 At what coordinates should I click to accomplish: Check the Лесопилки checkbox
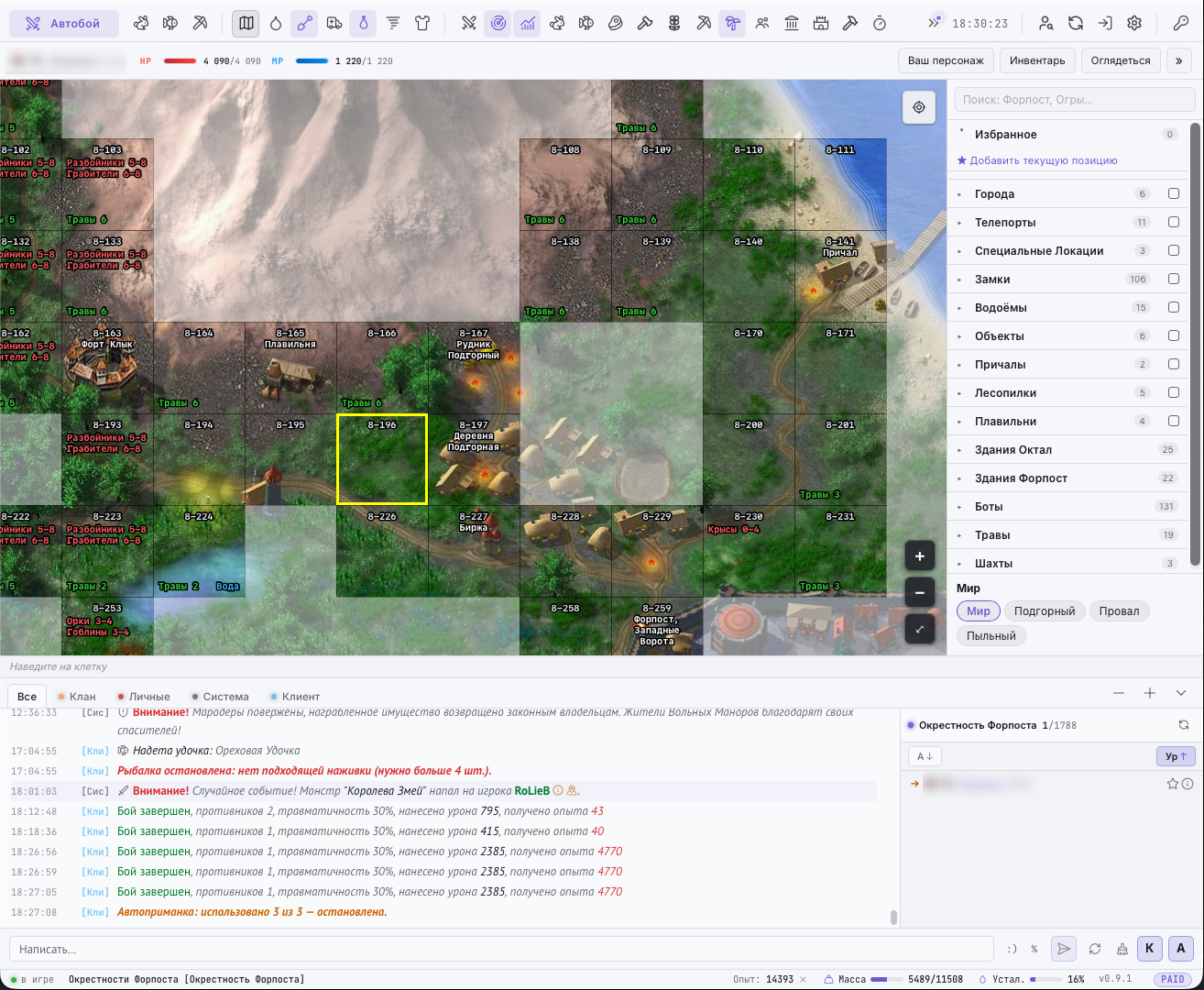point(1174,392)
